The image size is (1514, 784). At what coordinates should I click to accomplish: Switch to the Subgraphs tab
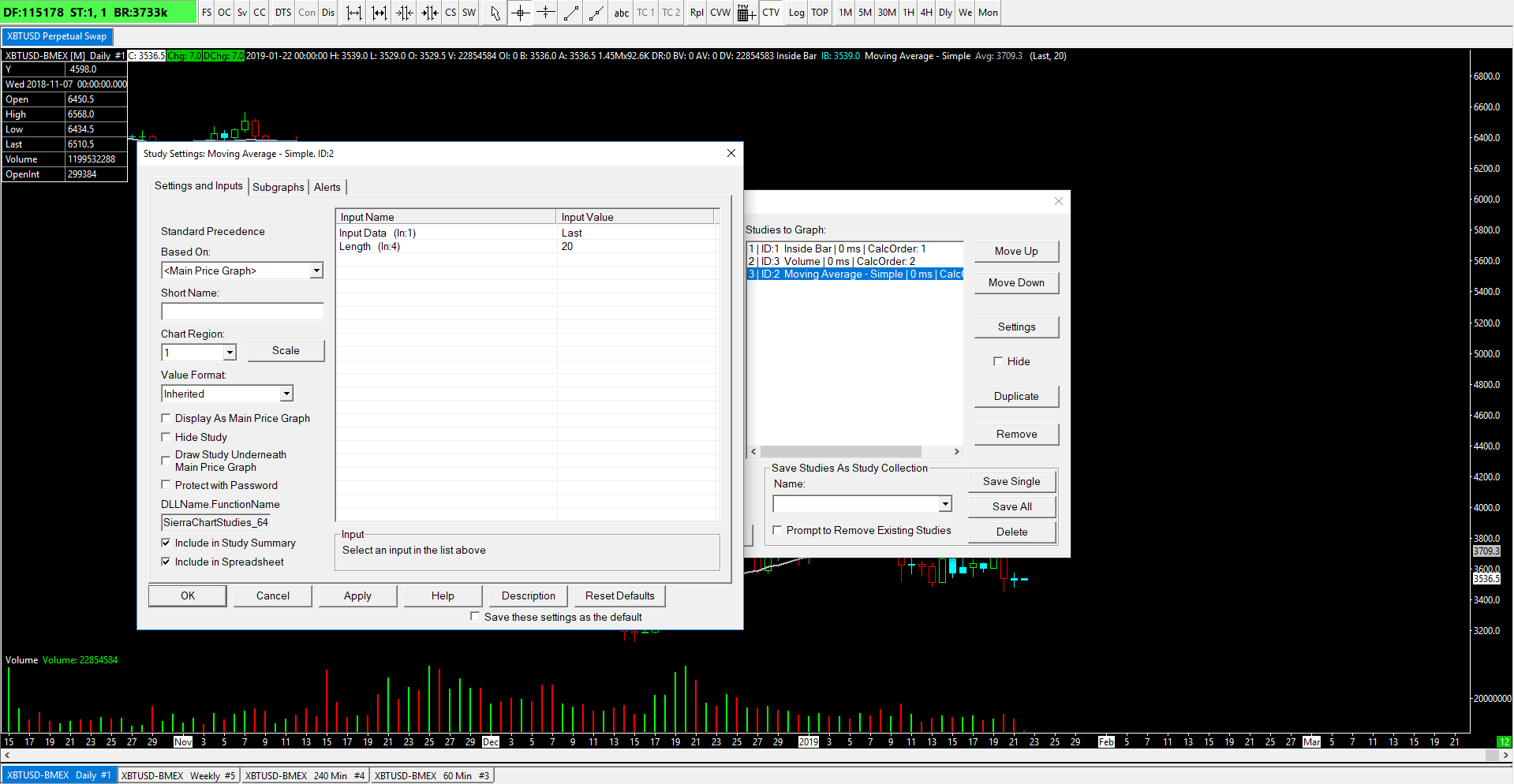click(x=279, y=187)
